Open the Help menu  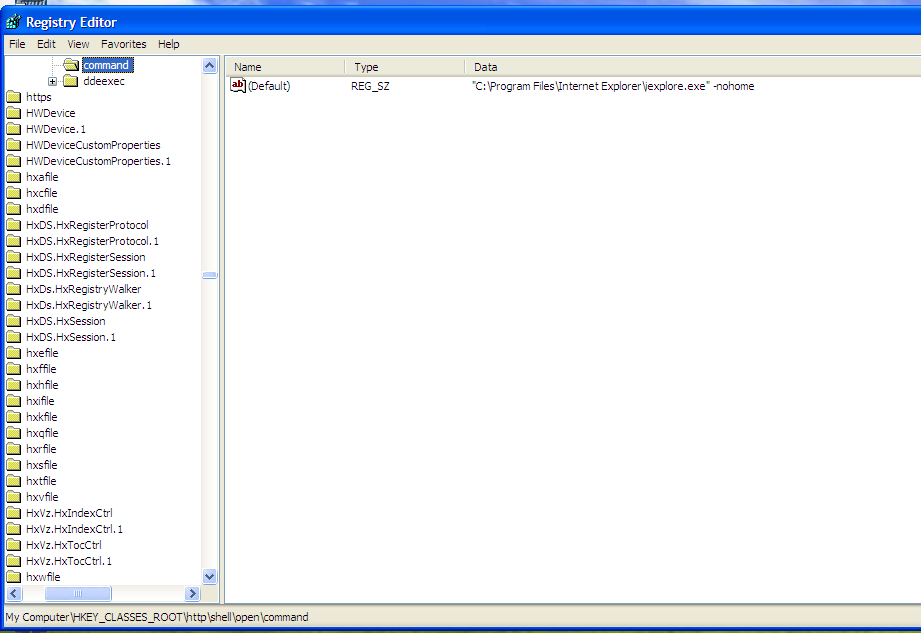[x=169, y=44]
